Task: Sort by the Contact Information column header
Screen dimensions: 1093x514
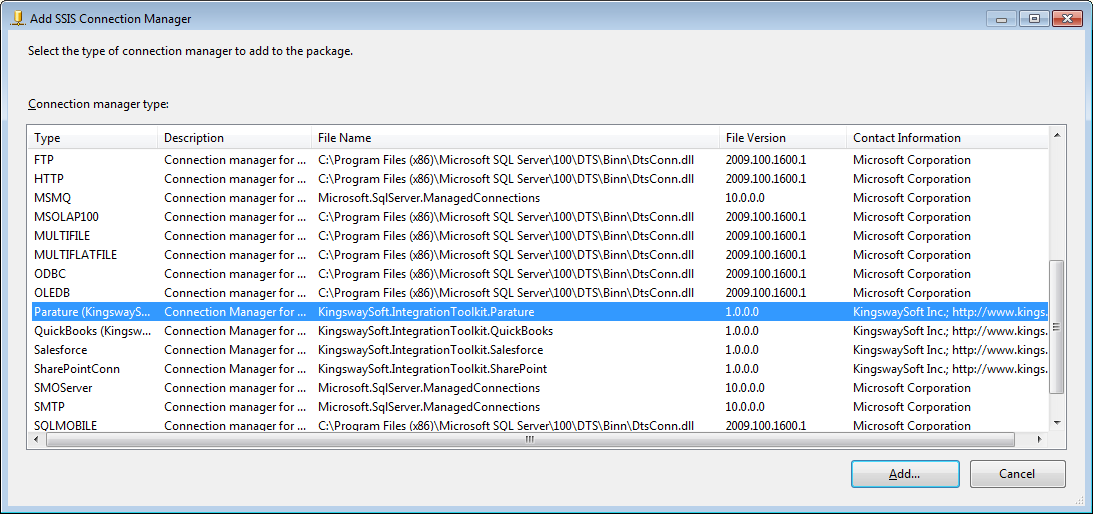Action: click(x=947, y=138)
